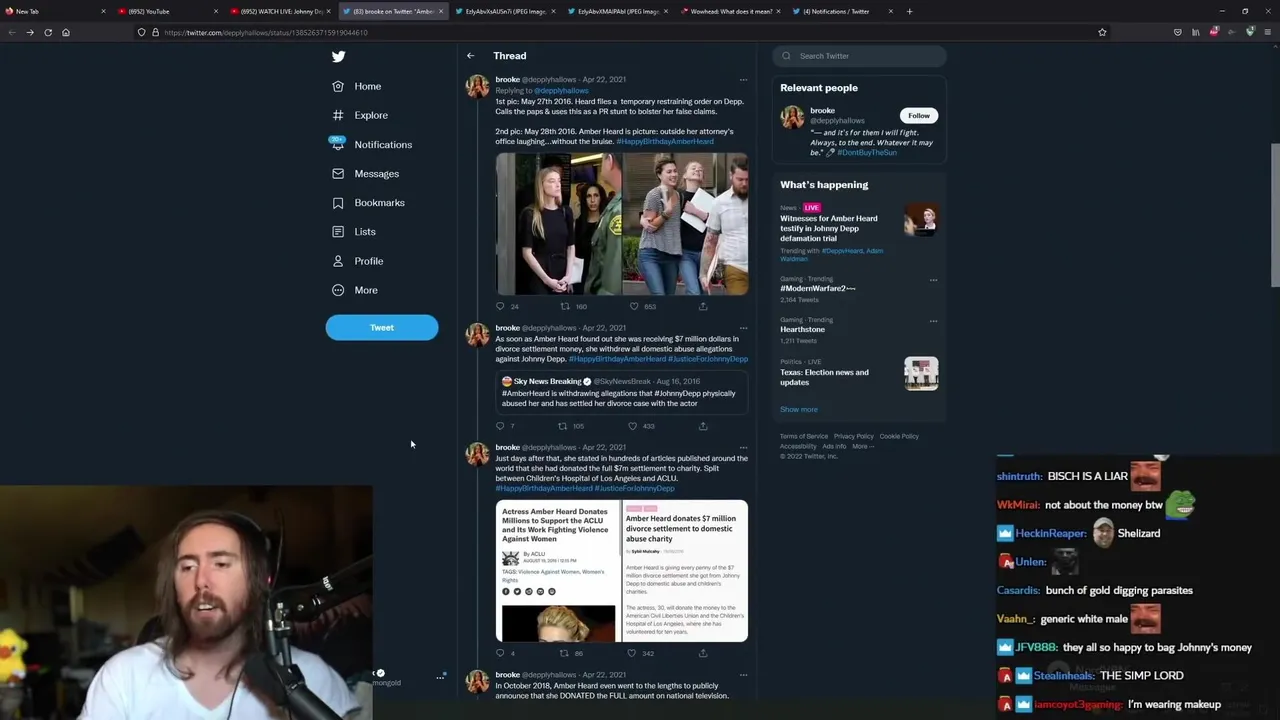Switch to WATCH LIVE Johnny Depp tab
The width and height of the screenshot is (1280, 720).
[281, 11]
